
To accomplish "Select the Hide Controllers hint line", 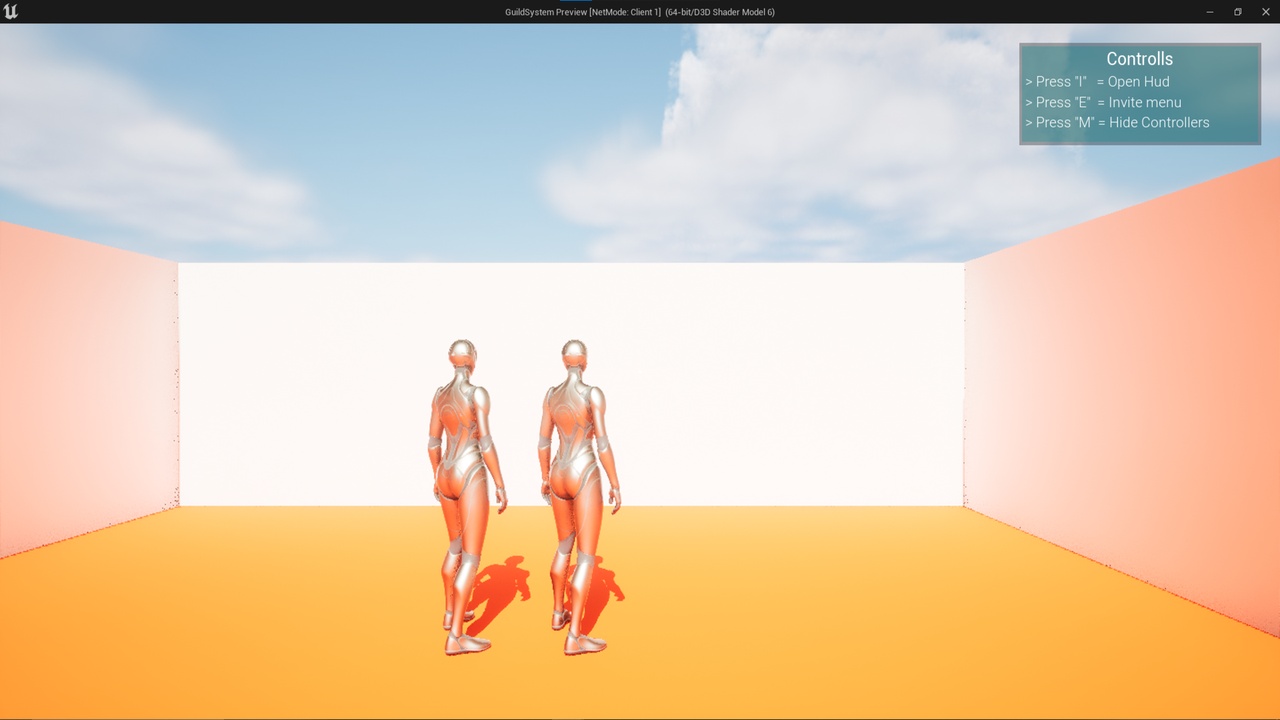I will (x=1117, y=122).
